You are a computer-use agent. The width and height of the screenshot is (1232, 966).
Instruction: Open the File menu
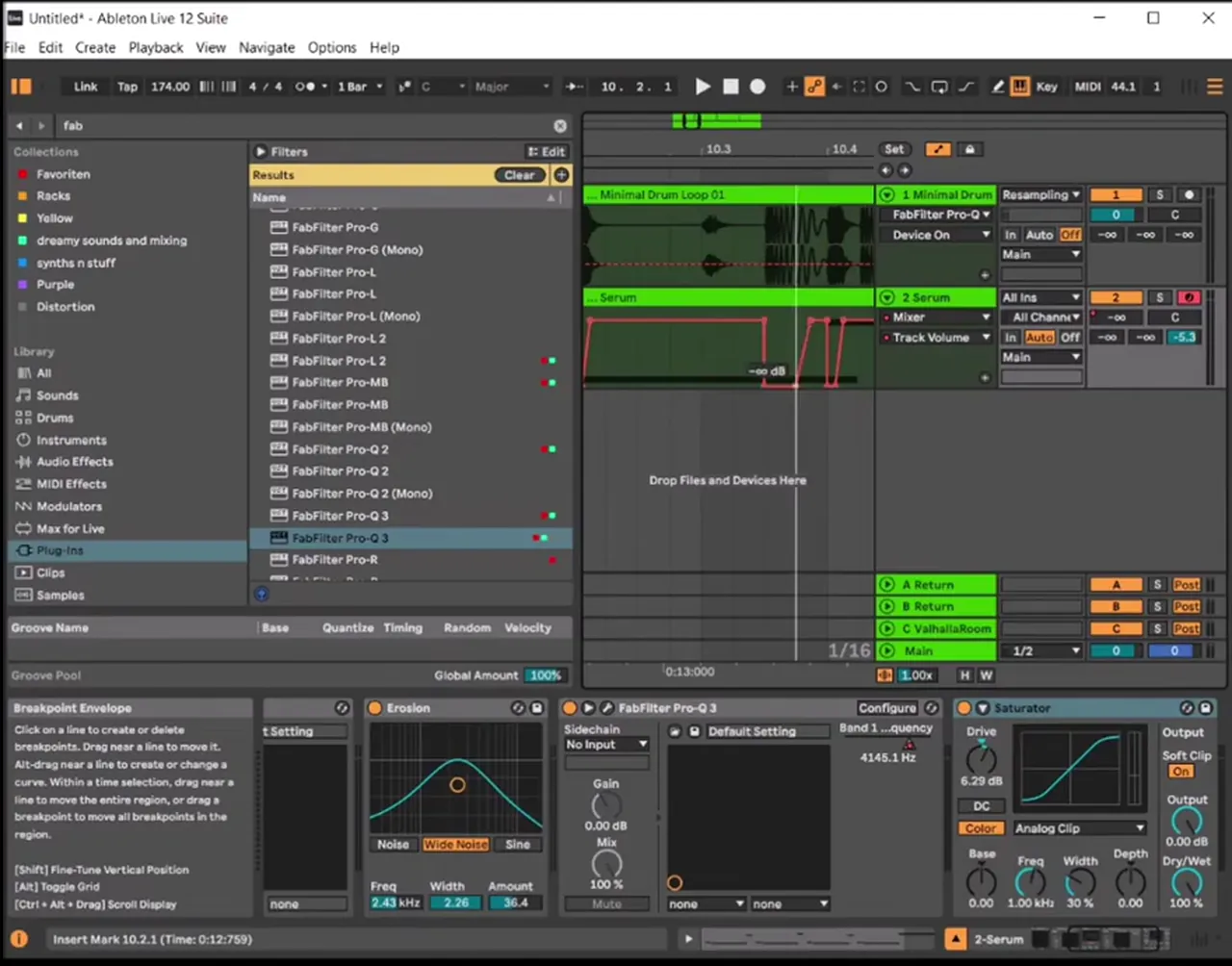click(x=15, y=47)
